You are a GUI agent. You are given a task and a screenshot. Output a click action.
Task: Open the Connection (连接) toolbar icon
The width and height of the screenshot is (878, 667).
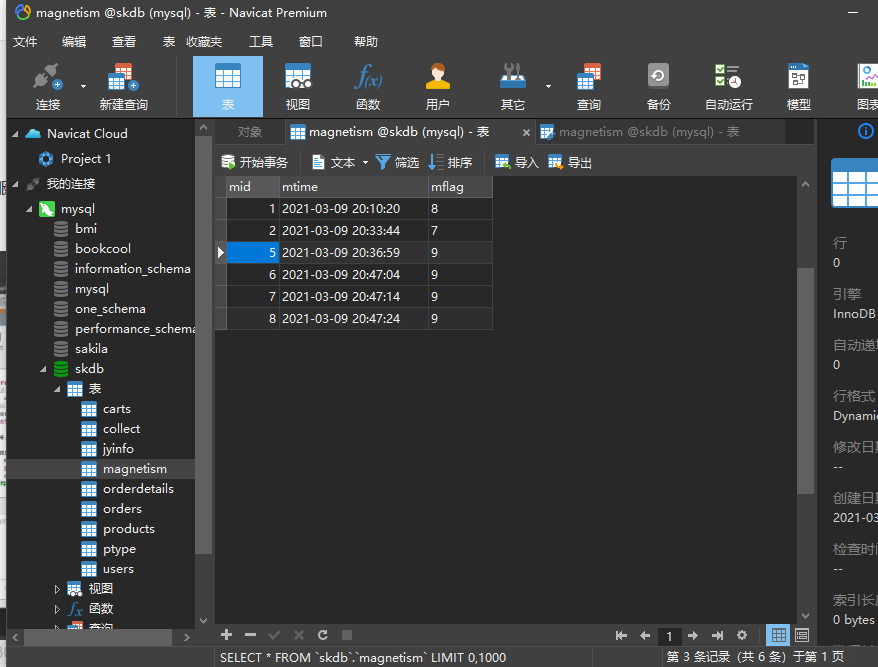point(48,87)
